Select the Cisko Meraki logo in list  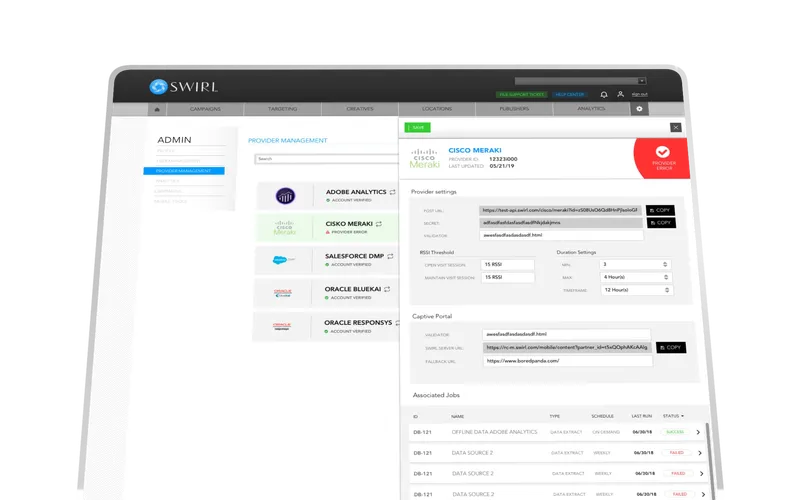click(284, 228)
